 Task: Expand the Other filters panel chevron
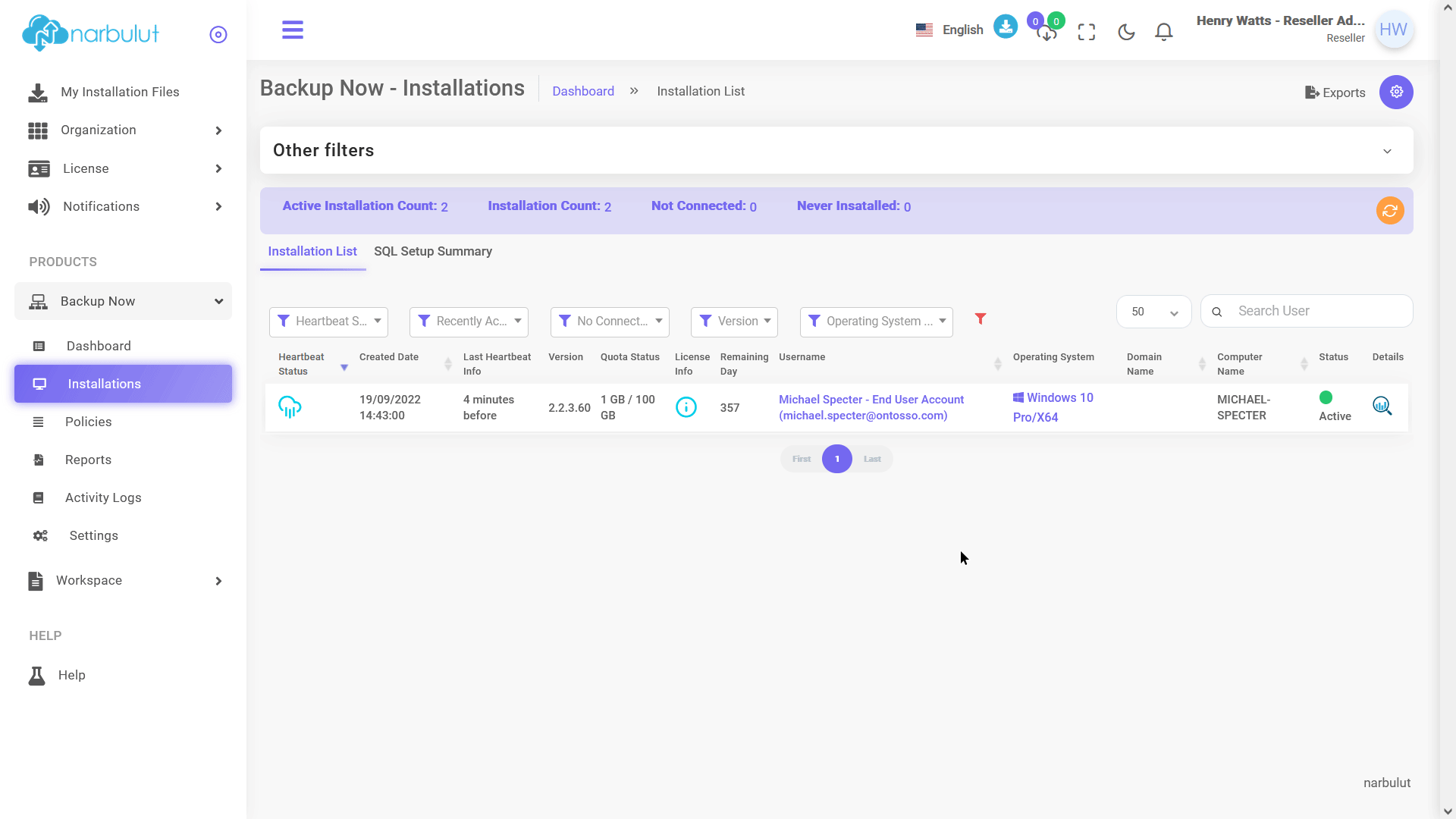1387,151
